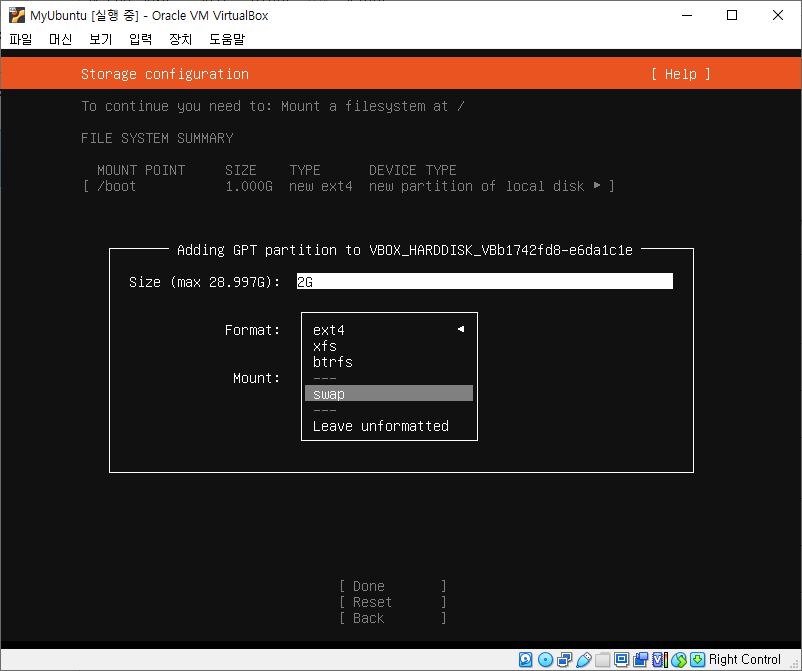Click the Done button
Screen dimensions: 802x671
tap(393, 586)
